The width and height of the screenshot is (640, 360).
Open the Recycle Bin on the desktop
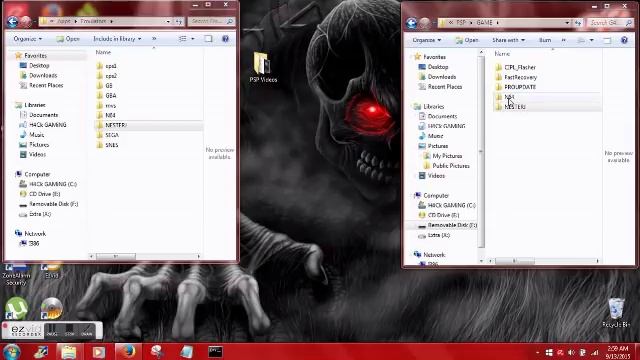click(x=616, y=313)
